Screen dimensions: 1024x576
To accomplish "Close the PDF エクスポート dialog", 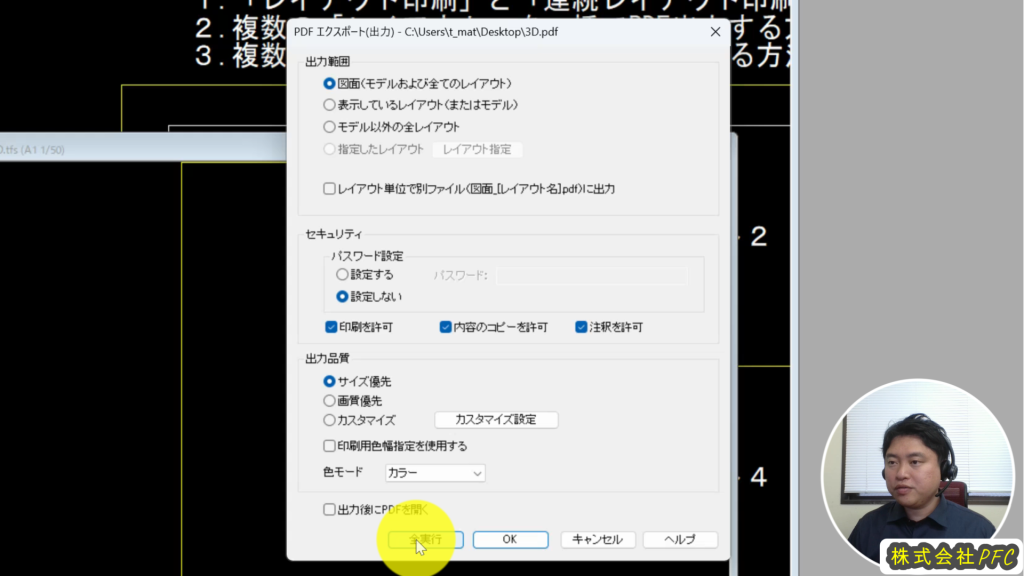I will coord(715,32).
